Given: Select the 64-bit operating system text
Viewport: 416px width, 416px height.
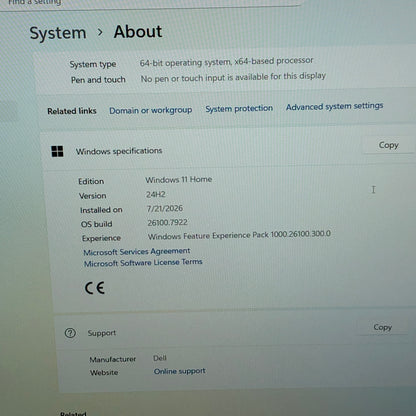Looking at the screenshot, I should [226, 62].
